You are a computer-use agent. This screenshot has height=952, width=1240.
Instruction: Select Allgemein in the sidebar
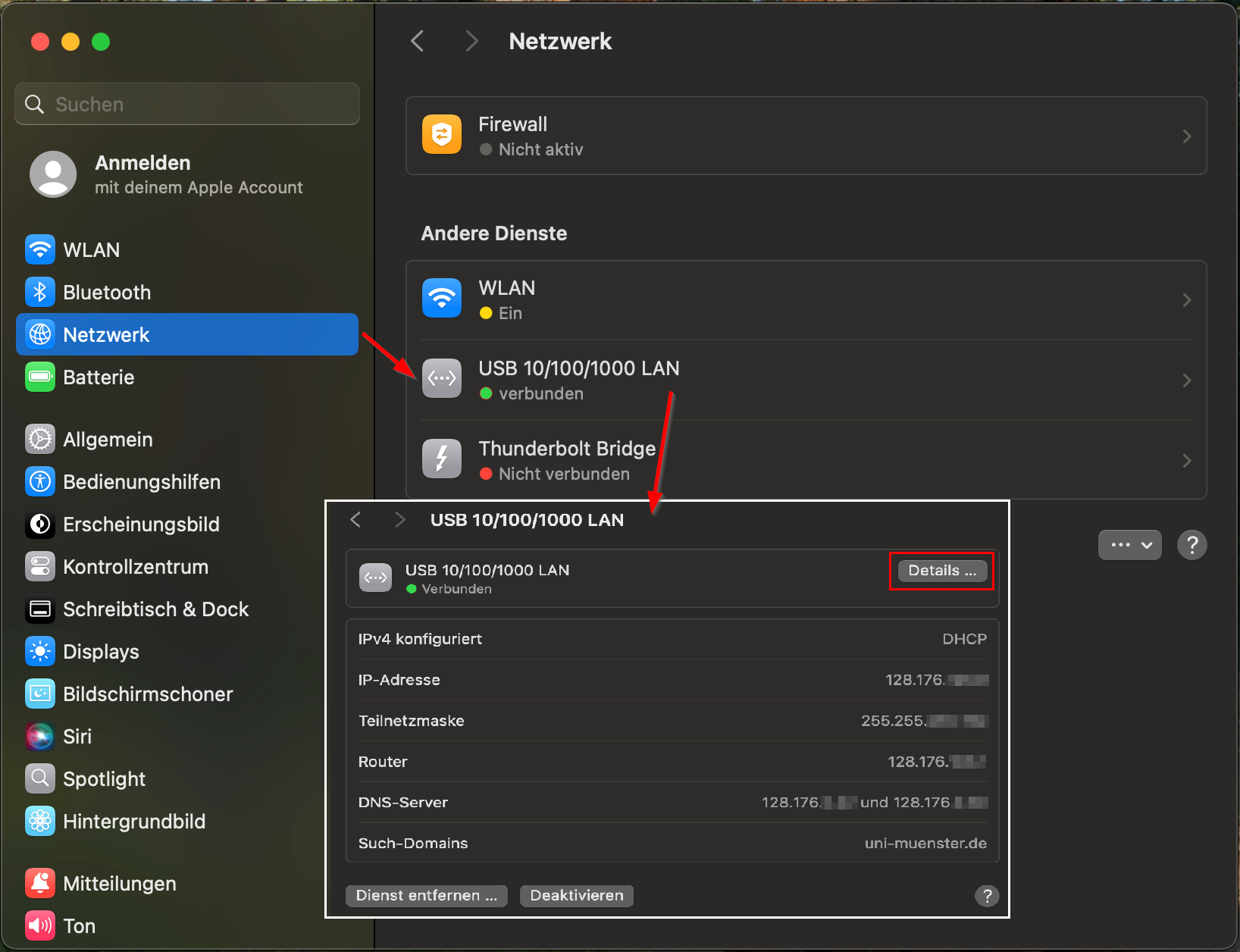108,440
